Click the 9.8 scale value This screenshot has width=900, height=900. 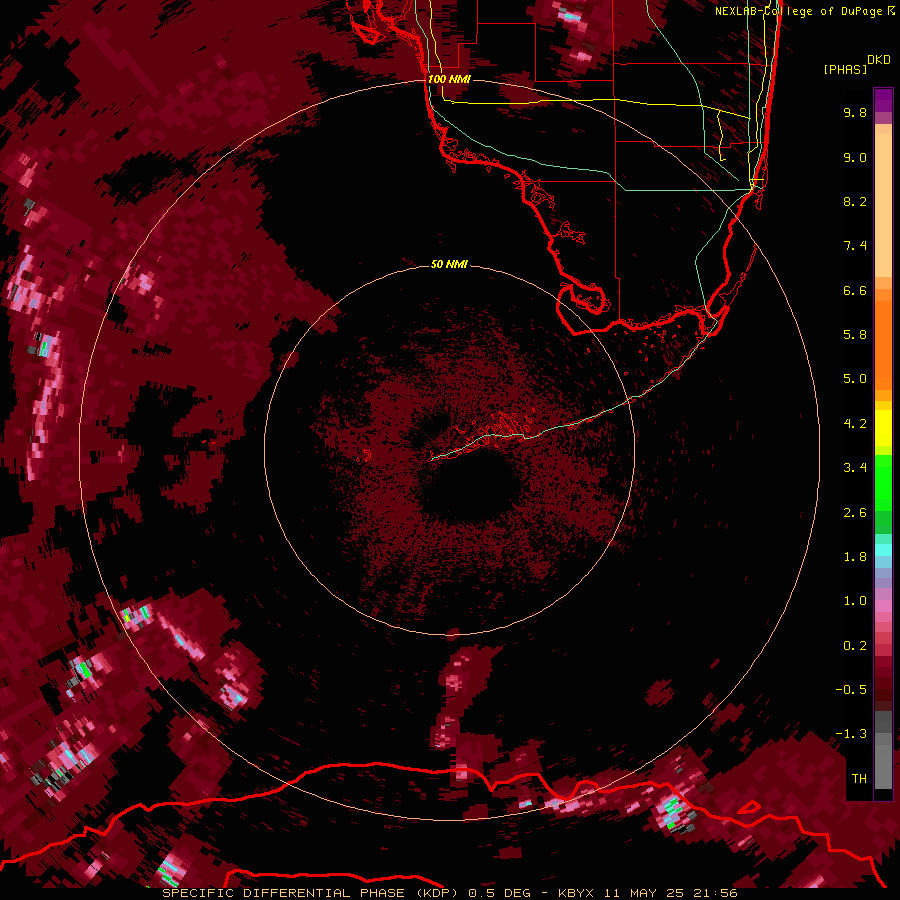click(x=855, y=112)
